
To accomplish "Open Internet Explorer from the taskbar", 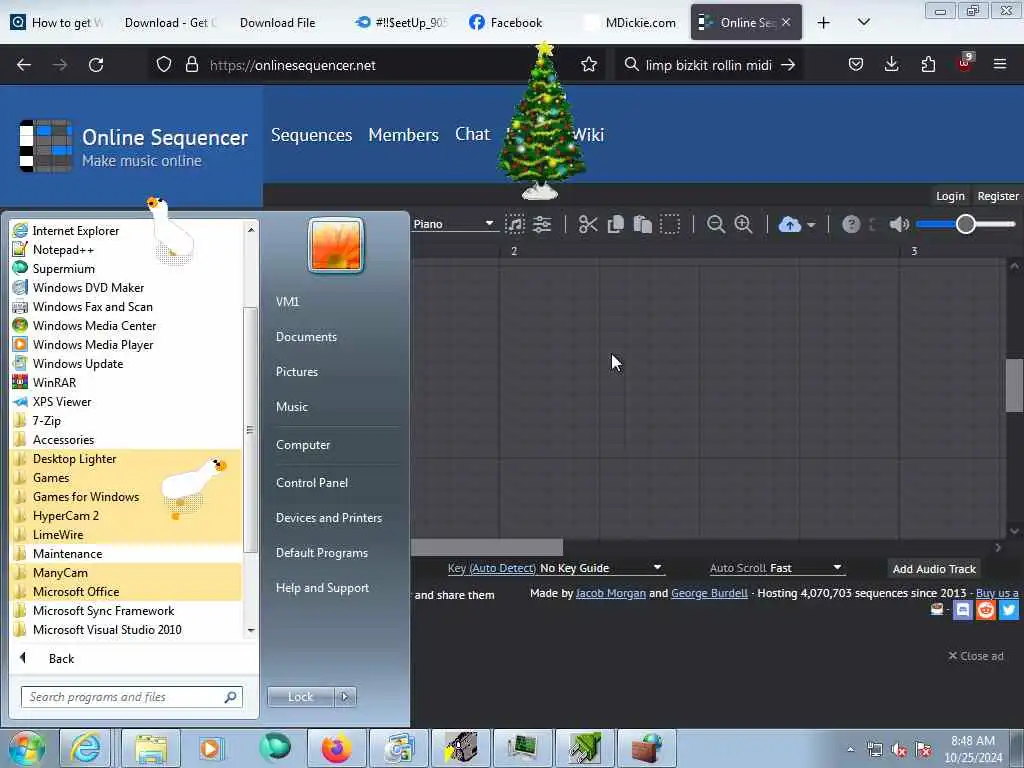I will coord(86,748).
